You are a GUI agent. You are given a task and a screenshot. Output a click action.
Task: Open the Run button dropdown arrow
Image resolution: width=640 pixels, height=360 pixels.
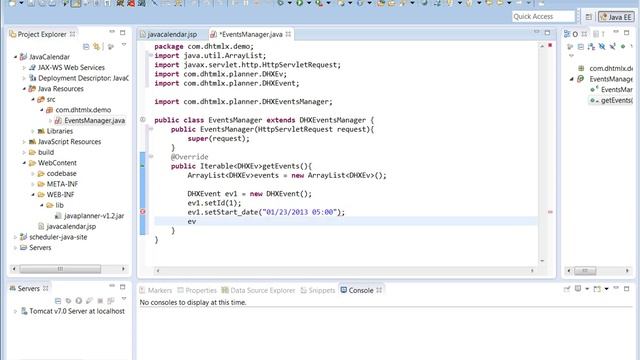tap(308, 3)
